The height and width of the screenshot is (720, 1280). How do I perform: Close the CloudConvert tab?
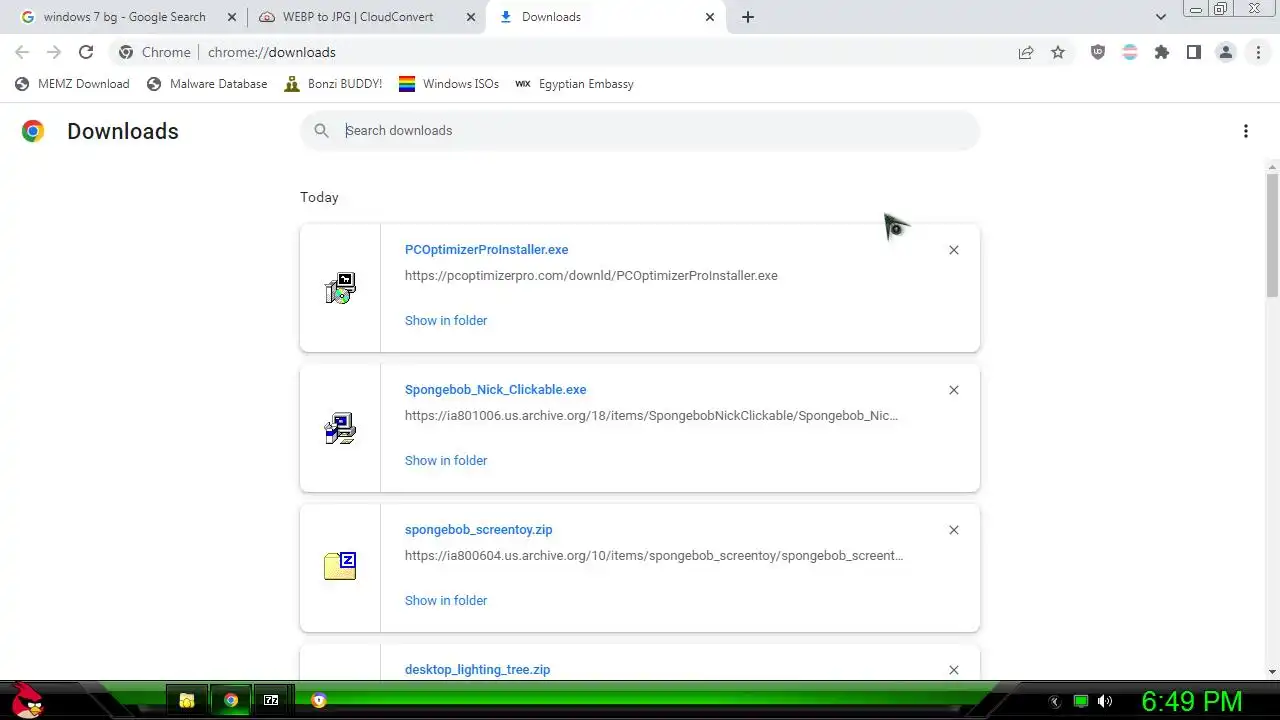pyautogui.click(x=471, y=17)
